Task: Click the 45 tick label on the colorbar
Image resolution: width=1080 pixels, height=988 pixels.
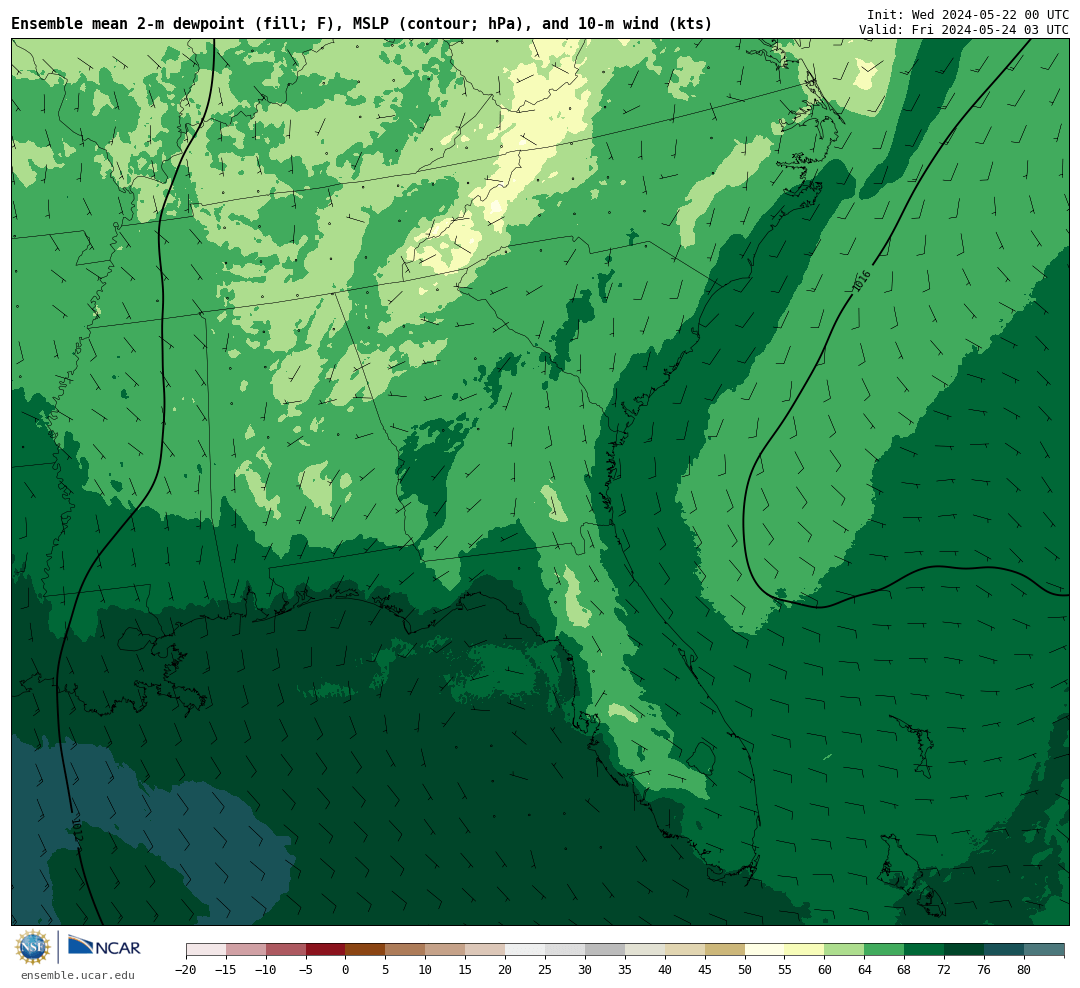Action: [705, 969]
